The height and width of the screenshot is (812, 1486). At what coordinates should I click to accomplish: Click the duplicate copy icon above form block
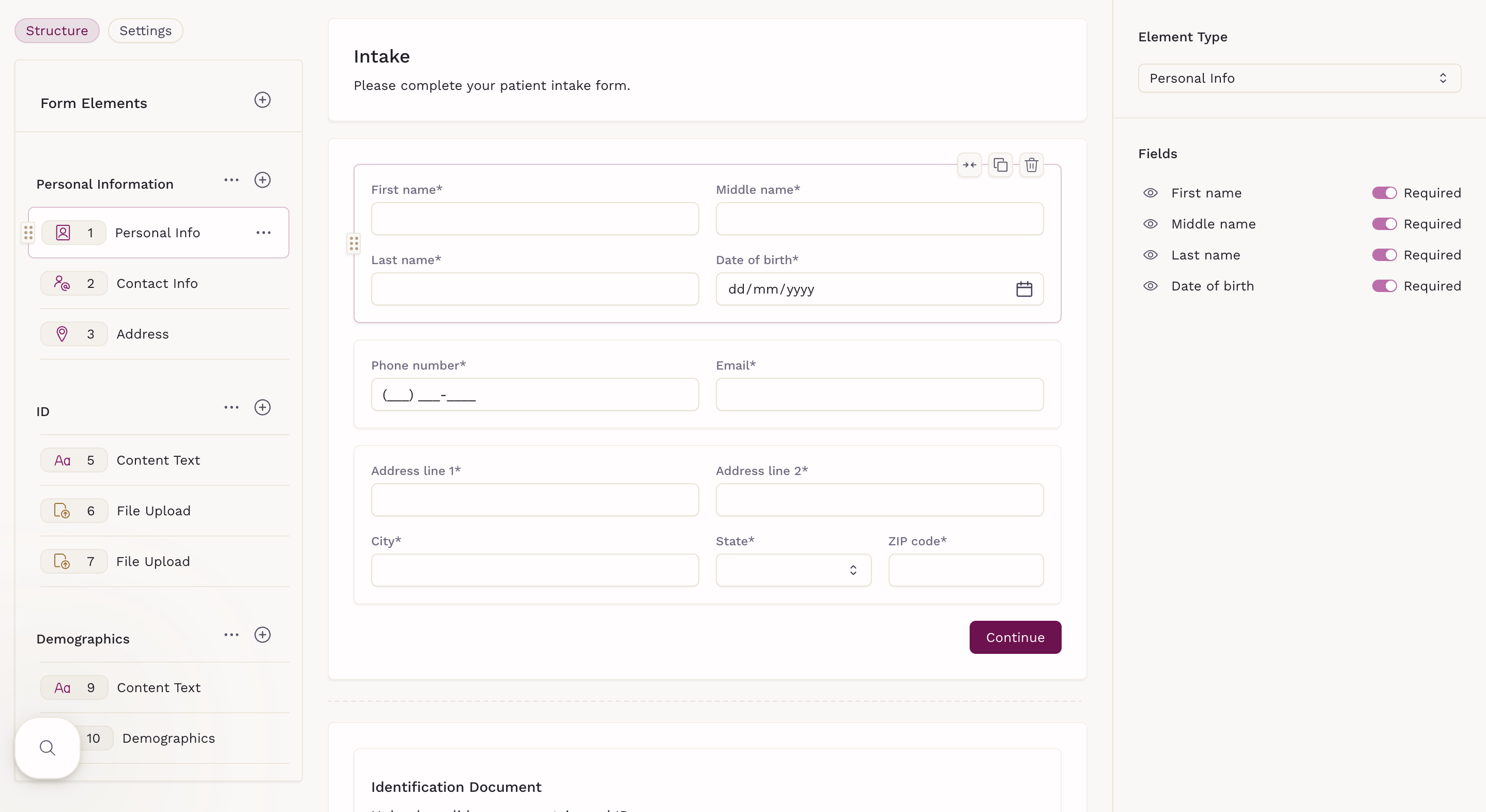1000,165
